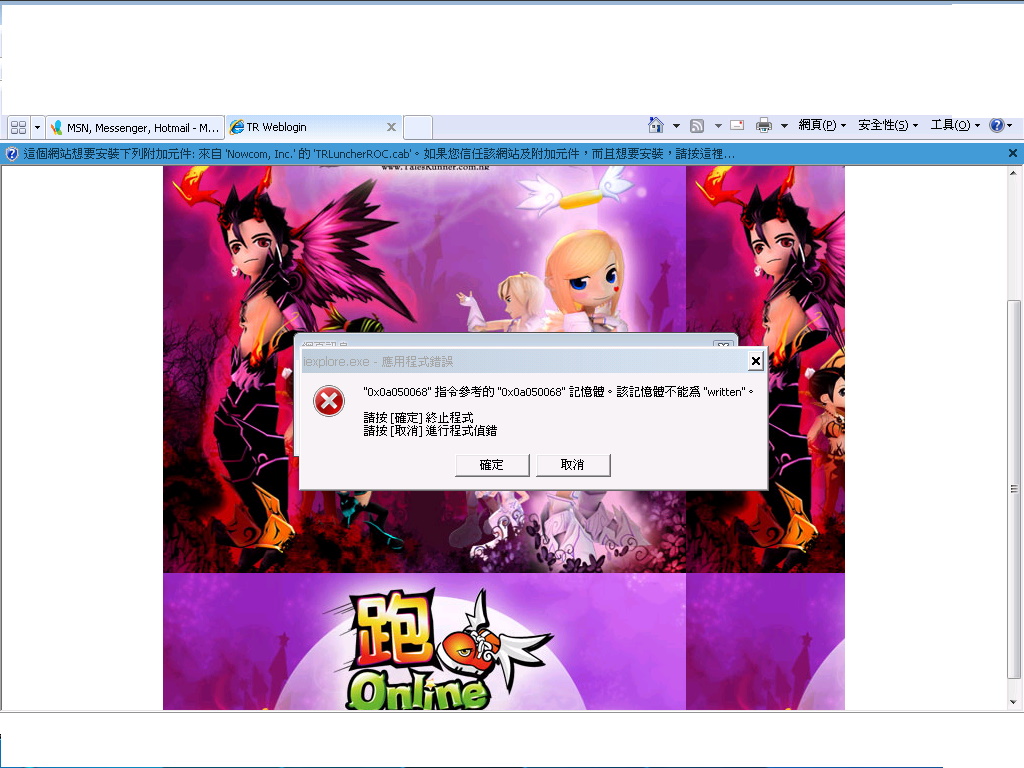Click 取消 to debug the program

pos(573,465)
